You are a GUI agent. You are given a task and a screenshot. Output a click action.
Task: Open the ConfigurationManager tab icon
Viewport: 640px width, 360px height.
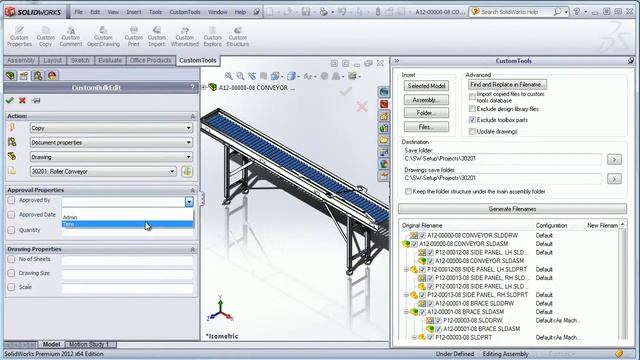coord(38,76)
